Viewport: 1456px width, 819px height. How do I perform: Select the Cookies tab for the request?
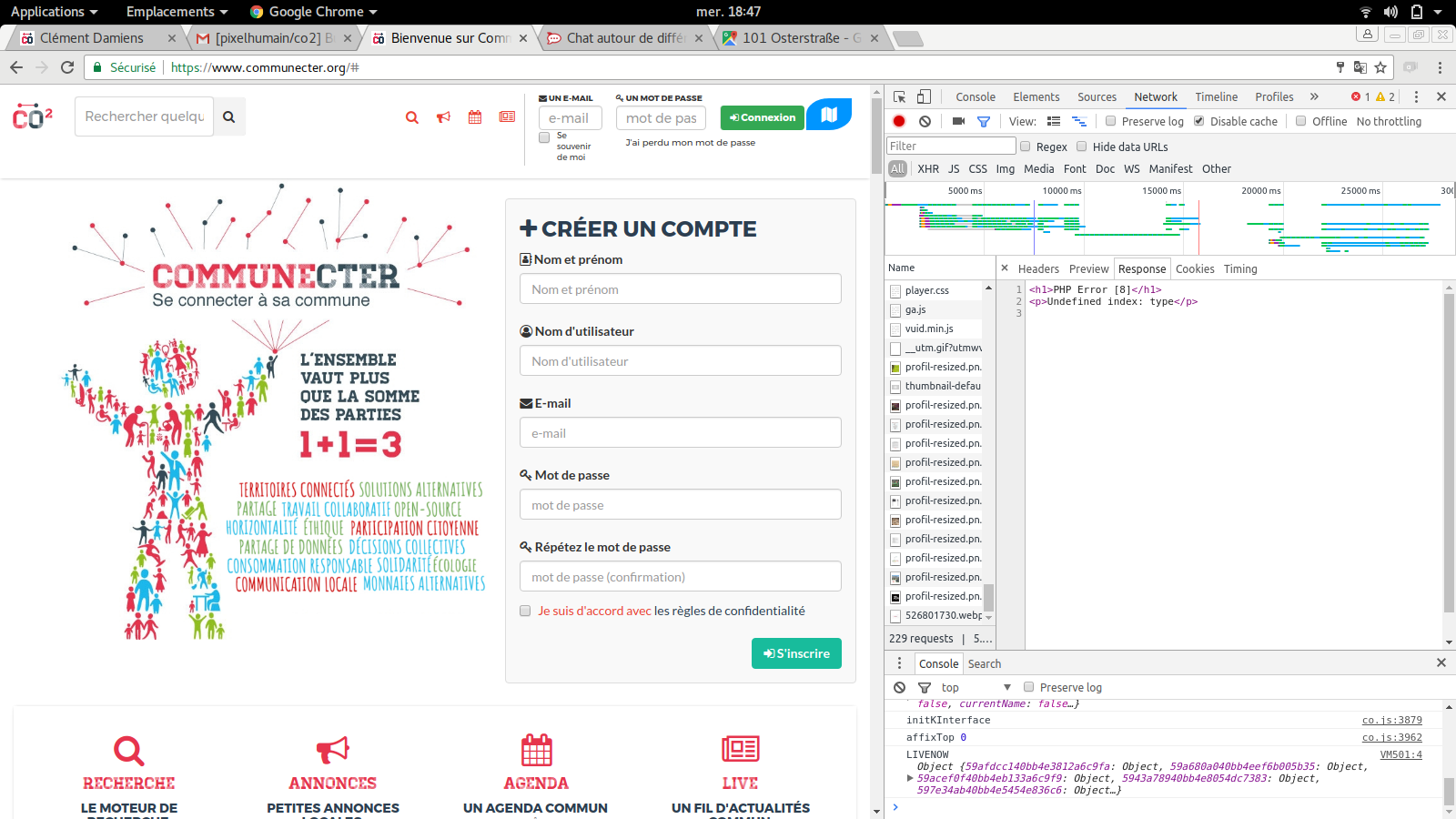[x=1195, y=268]
